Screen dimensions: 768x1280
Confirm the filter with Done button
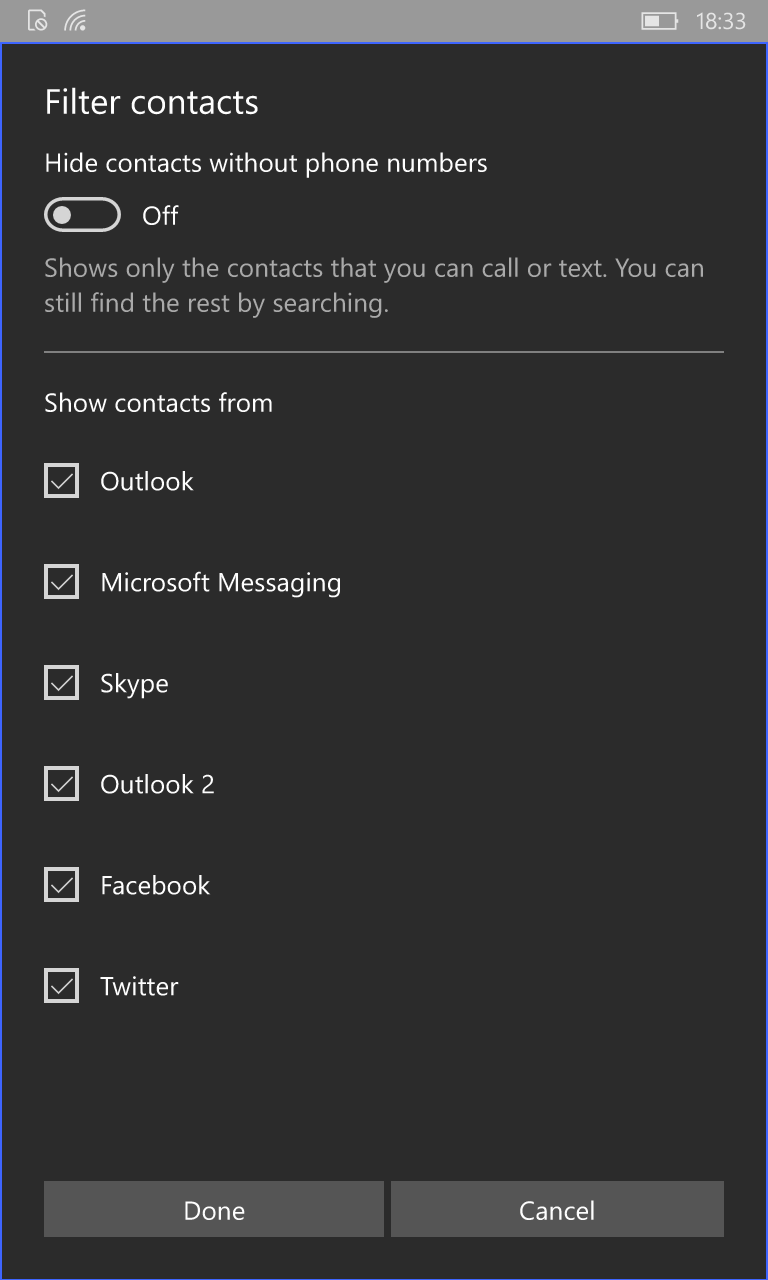click(x=214, y=1210)
